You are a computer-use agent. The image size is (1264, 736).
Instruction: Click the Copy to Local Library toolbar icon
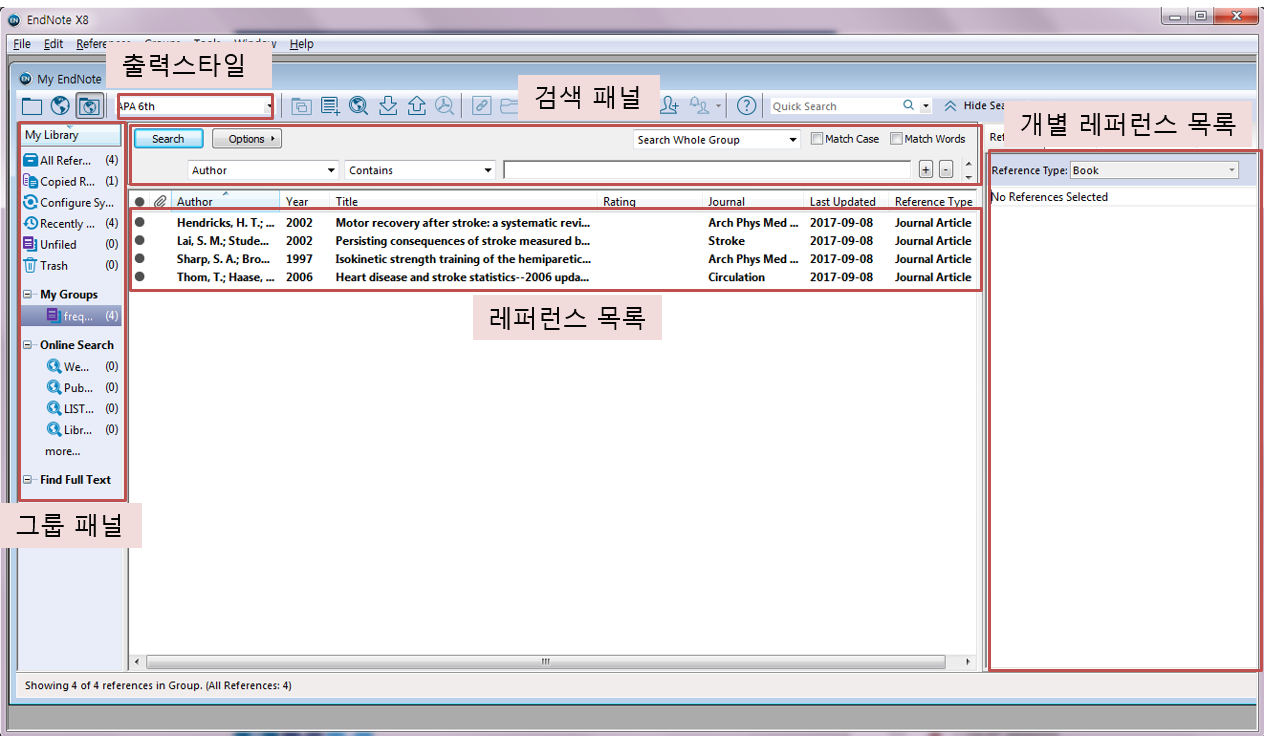click(302, 106)
